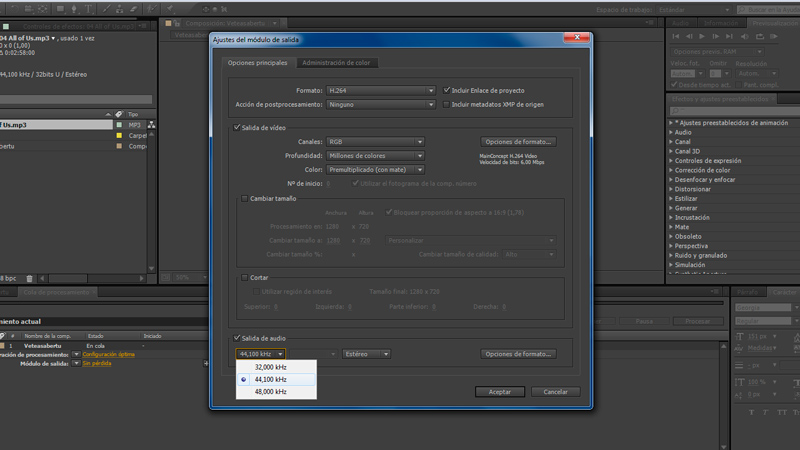
Task: Select the Pen tool in toolbar
Action: coord(74,9)
